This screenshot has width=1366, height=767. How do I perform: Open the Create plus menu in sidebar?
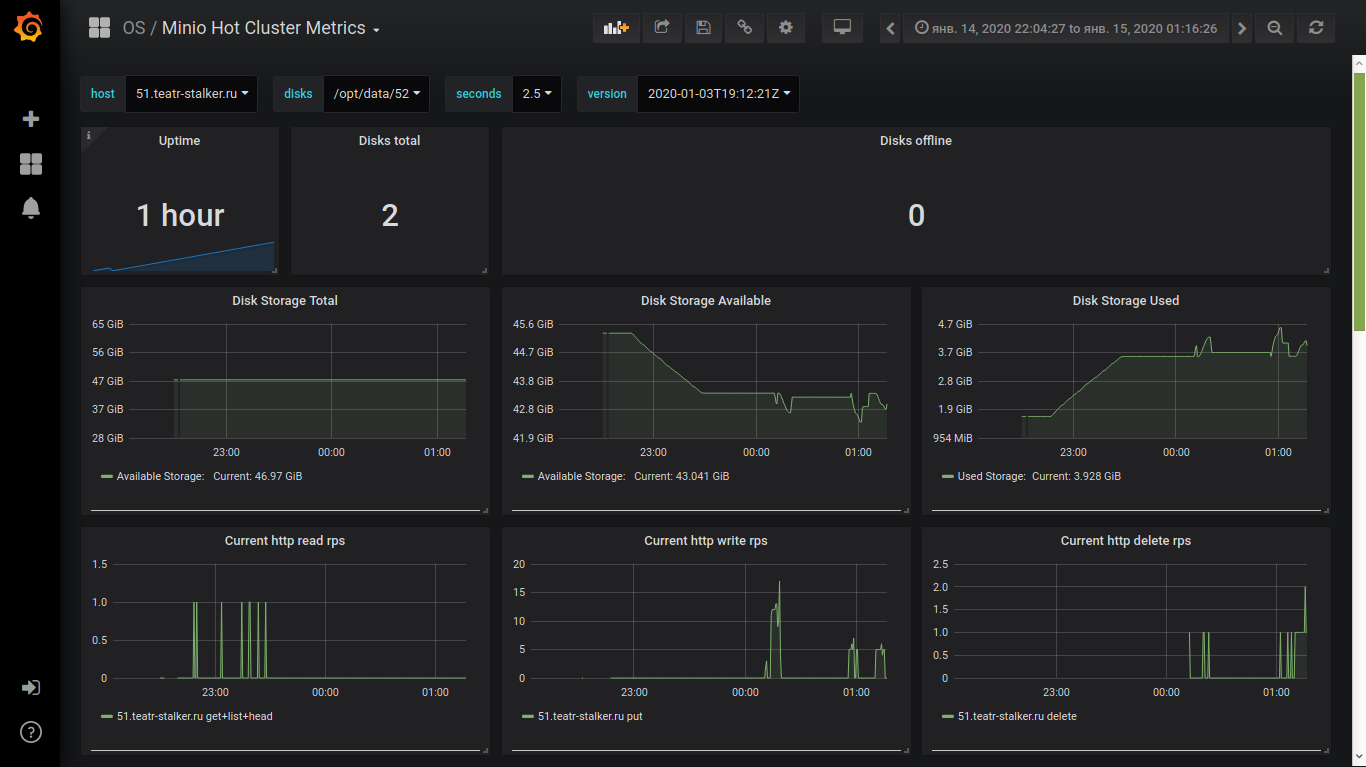[30, 119]
